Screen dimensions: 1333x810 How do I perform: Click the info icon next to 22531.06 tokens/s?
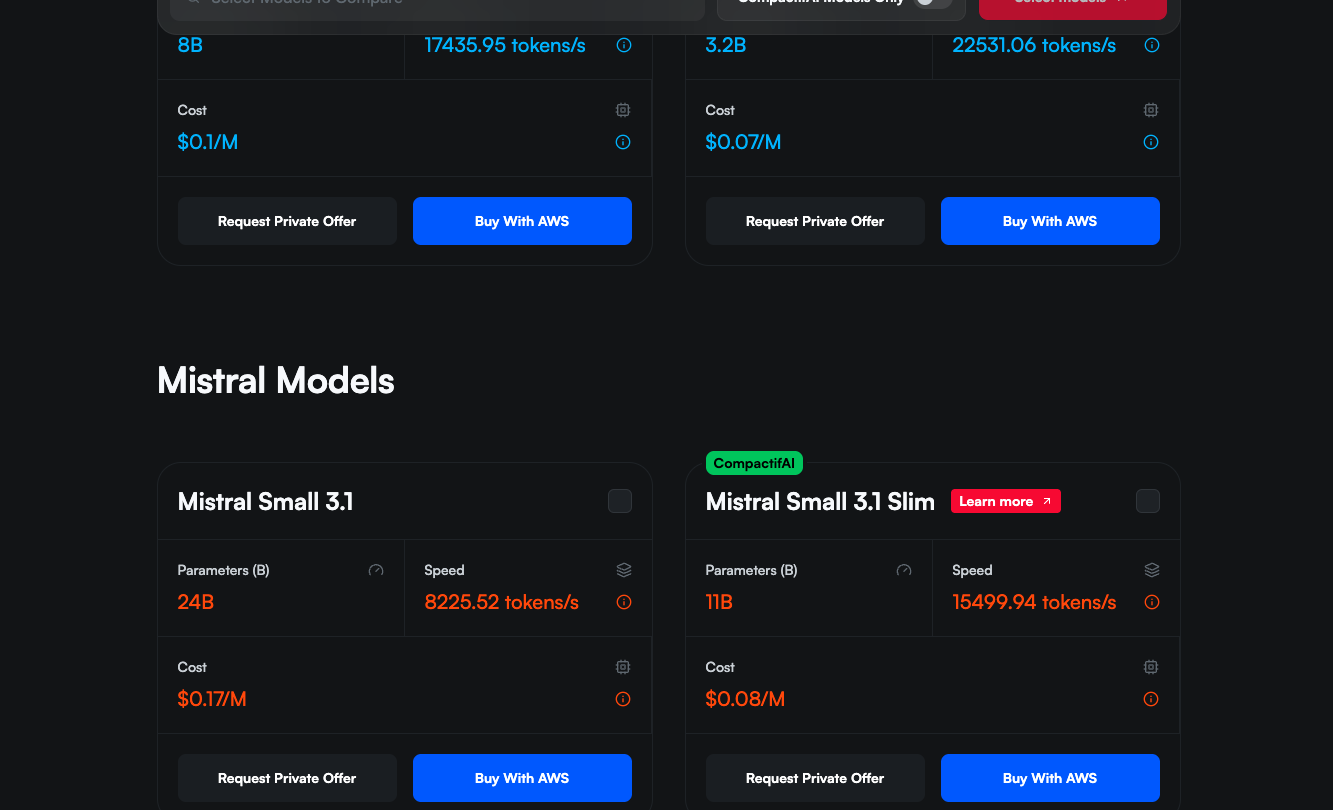coord(1151,45)
